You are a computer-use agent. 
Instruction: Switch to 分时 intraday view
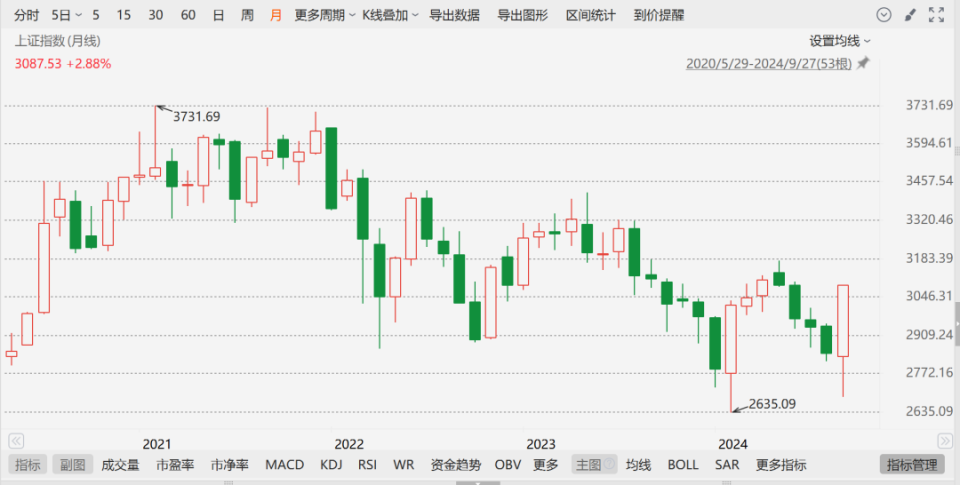coord(26,15)
